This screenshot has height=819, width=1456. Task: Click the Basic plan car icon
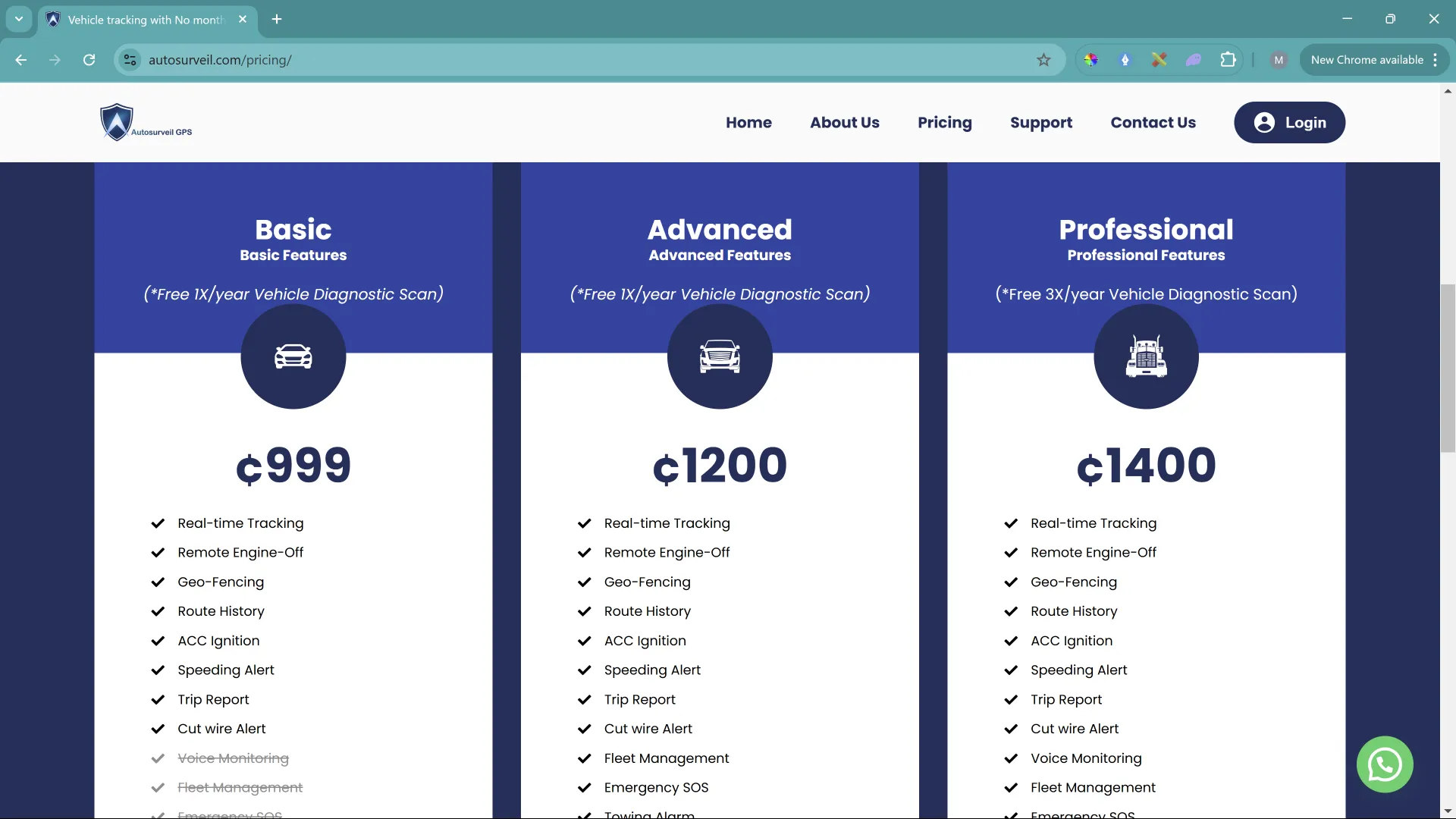pyautogui.click(x=293, y=356)
